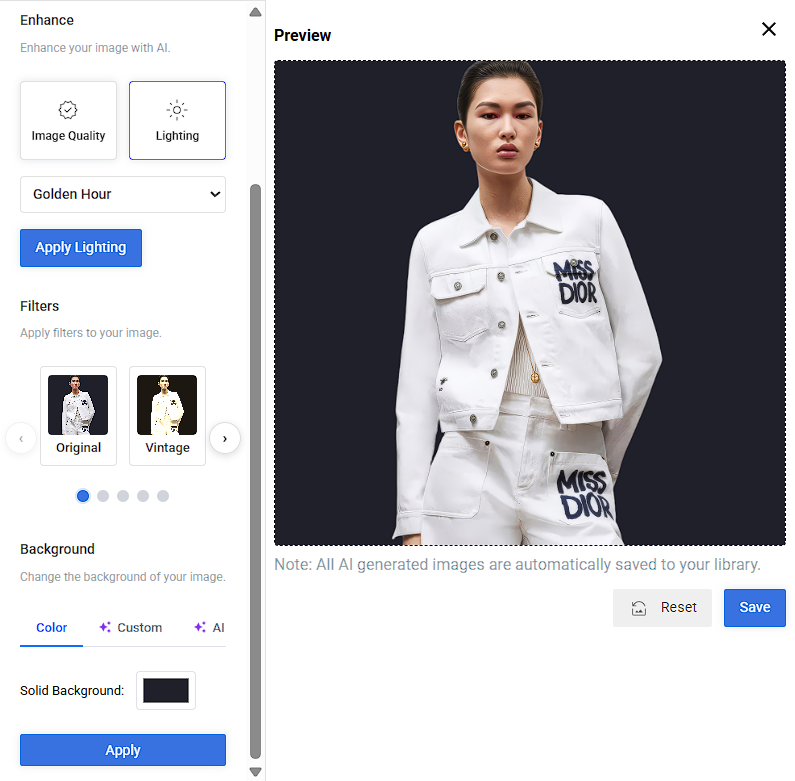Click the sparkle icon beside AI

200,627
